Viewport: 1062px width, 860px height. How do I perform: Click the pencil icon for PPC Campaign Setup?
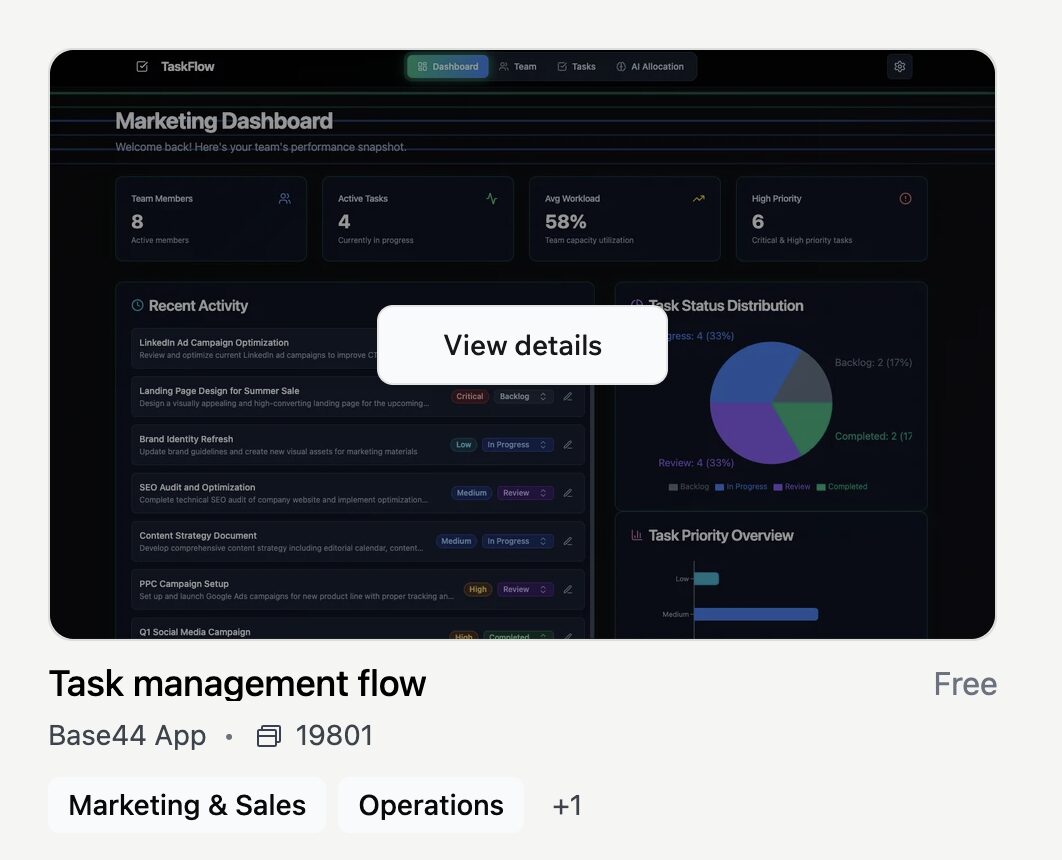coord(568,590)
